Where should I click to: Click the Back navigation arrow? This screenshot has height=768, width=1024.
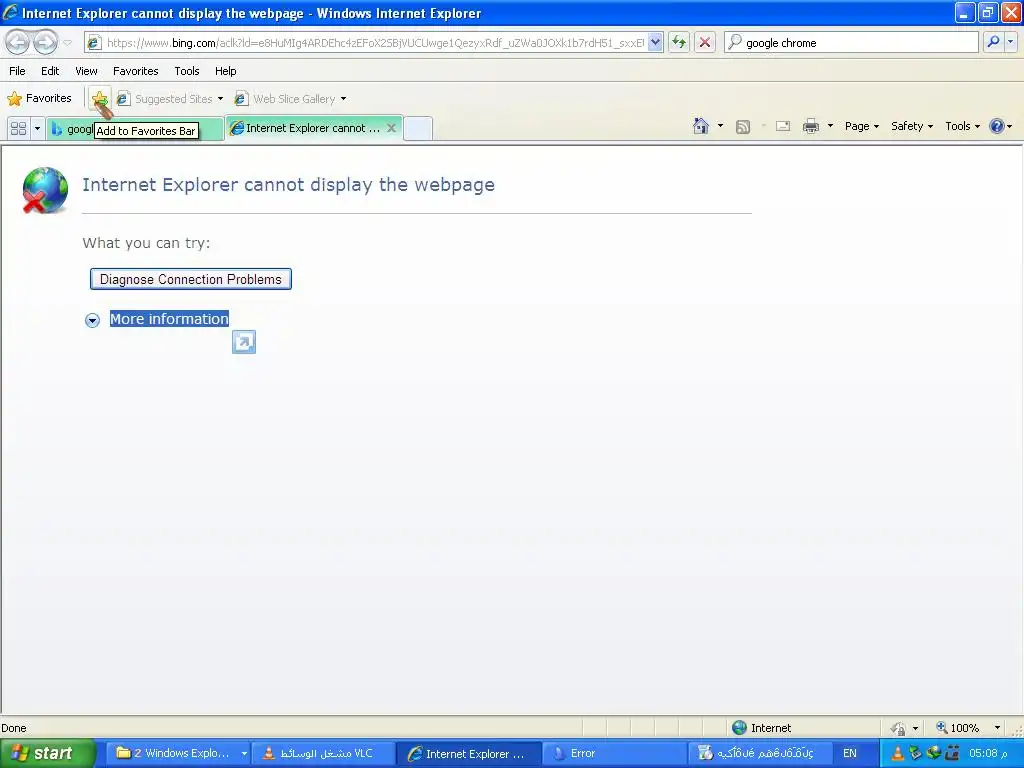(x=18, y=42)
